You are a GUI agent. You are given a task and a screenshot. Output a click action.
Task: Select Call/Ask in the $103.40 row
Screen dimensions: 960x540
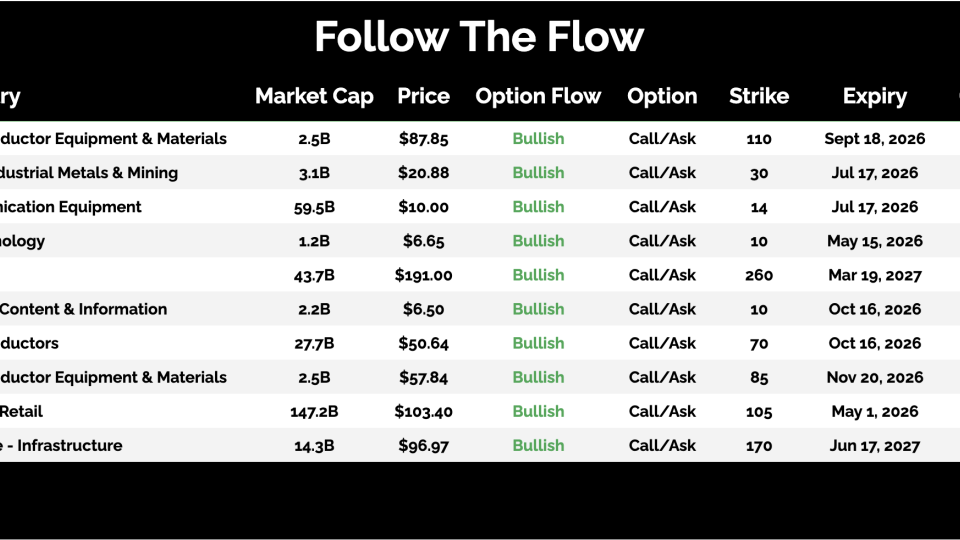tap(662, 411)
